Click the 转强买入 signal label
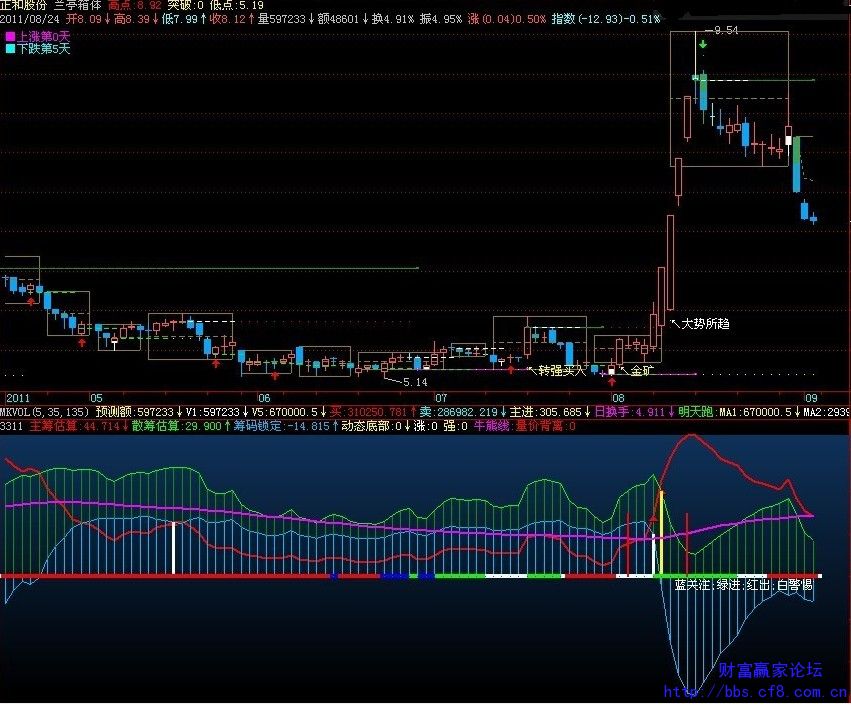 tap(562, 370)
